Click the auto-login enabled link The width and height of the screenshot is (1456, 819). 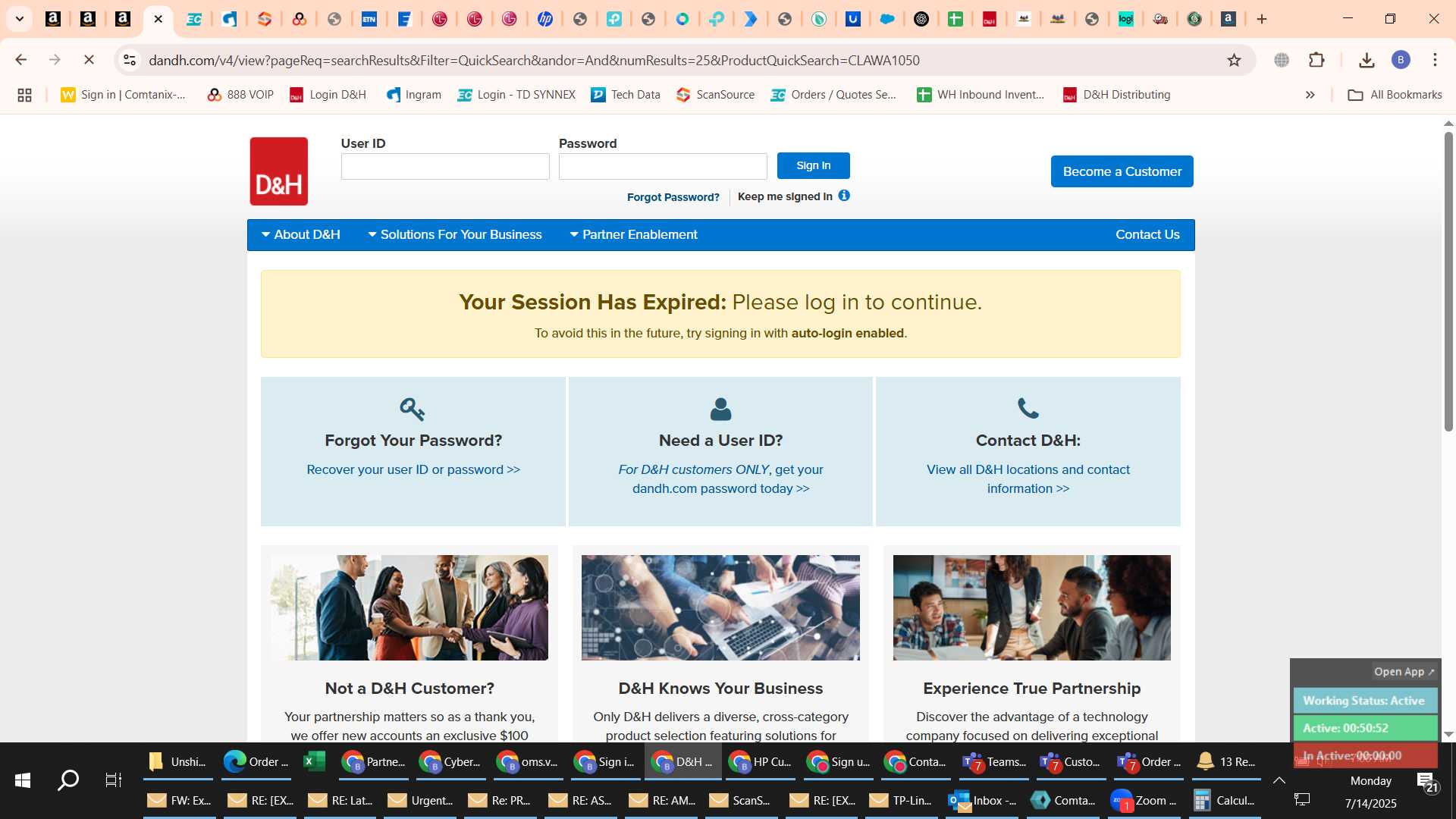pyautogui.click(x=847, y=333)
